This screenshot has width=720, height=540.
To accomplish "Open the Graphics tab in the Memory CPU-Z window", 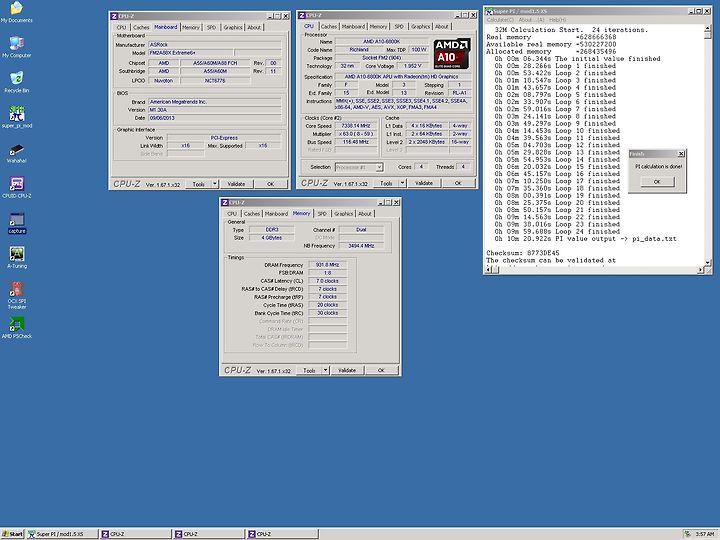I will point(343,214).
